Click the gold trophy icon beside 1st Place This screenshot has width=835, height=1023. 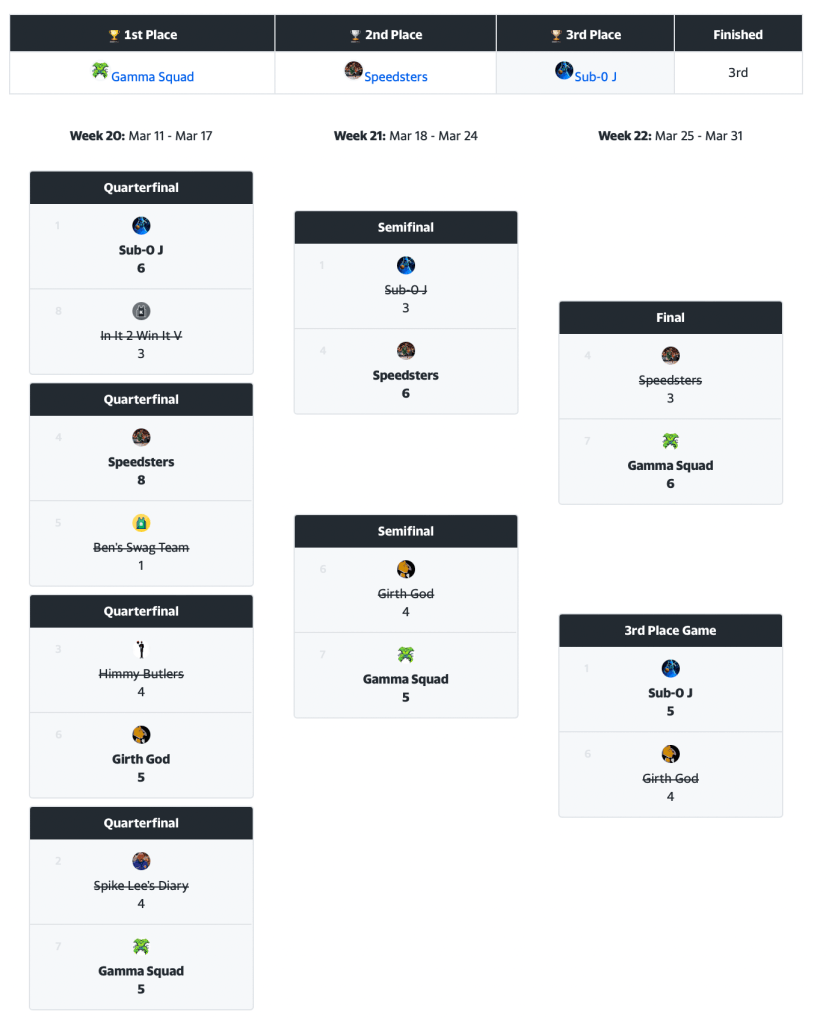click(x=114, y=36)
